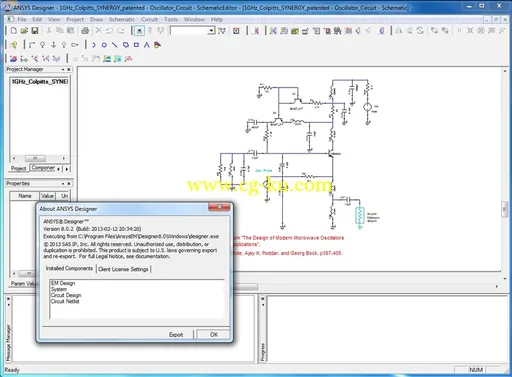512x377 pixels.
Task: Close the About ANSYS Designer dialog
Action: pos(219,207)
